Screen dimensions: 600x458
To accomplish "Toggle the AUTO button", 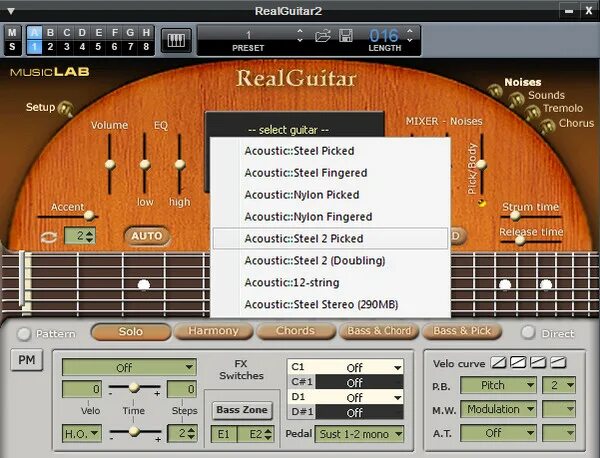I will point(147,236).
